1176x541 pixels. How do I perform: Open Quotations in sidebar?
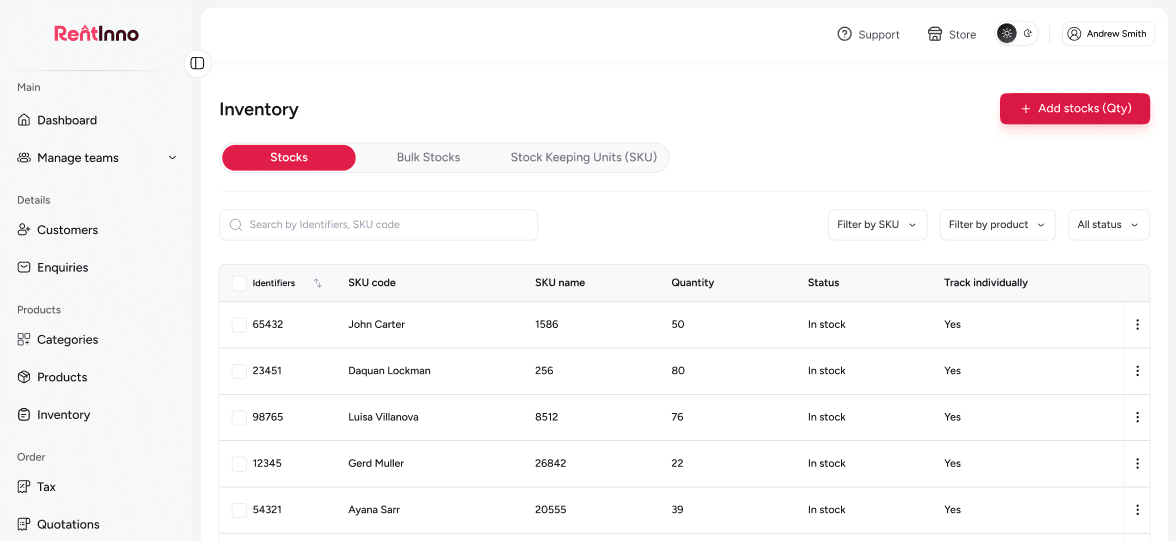coord(58,524)
